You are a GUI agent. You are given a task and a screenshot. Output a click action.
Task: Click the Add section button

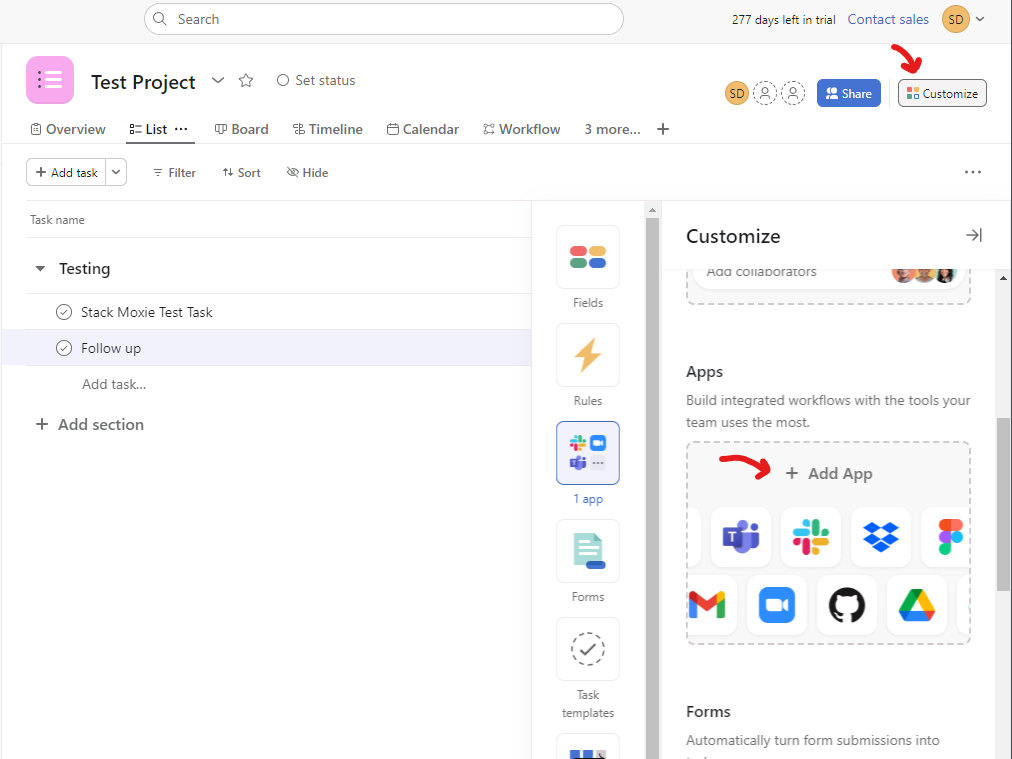point(90,425)
